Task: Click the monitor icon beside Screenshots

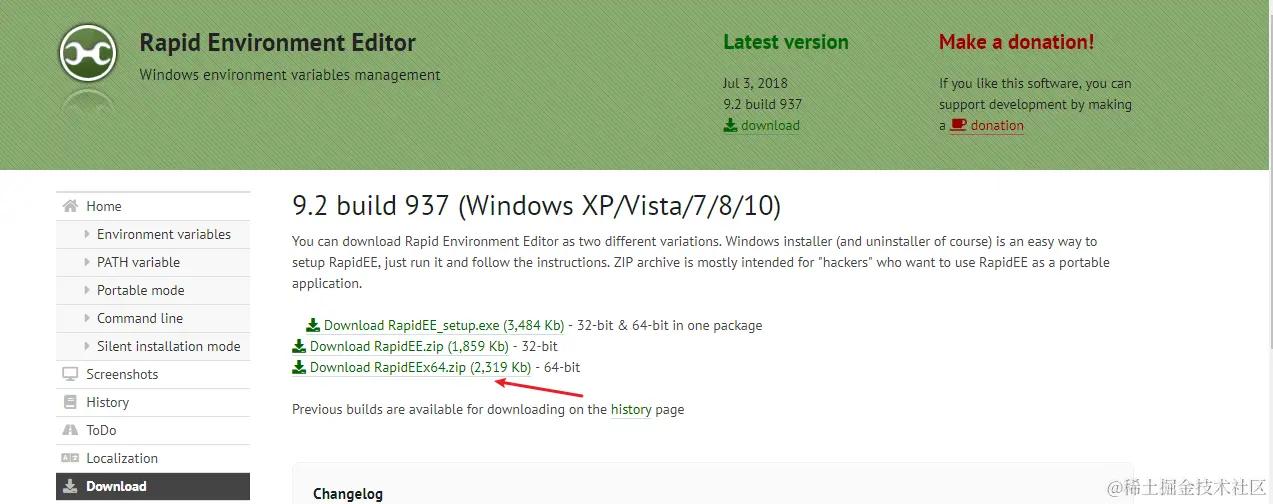Action: (70, 374)
